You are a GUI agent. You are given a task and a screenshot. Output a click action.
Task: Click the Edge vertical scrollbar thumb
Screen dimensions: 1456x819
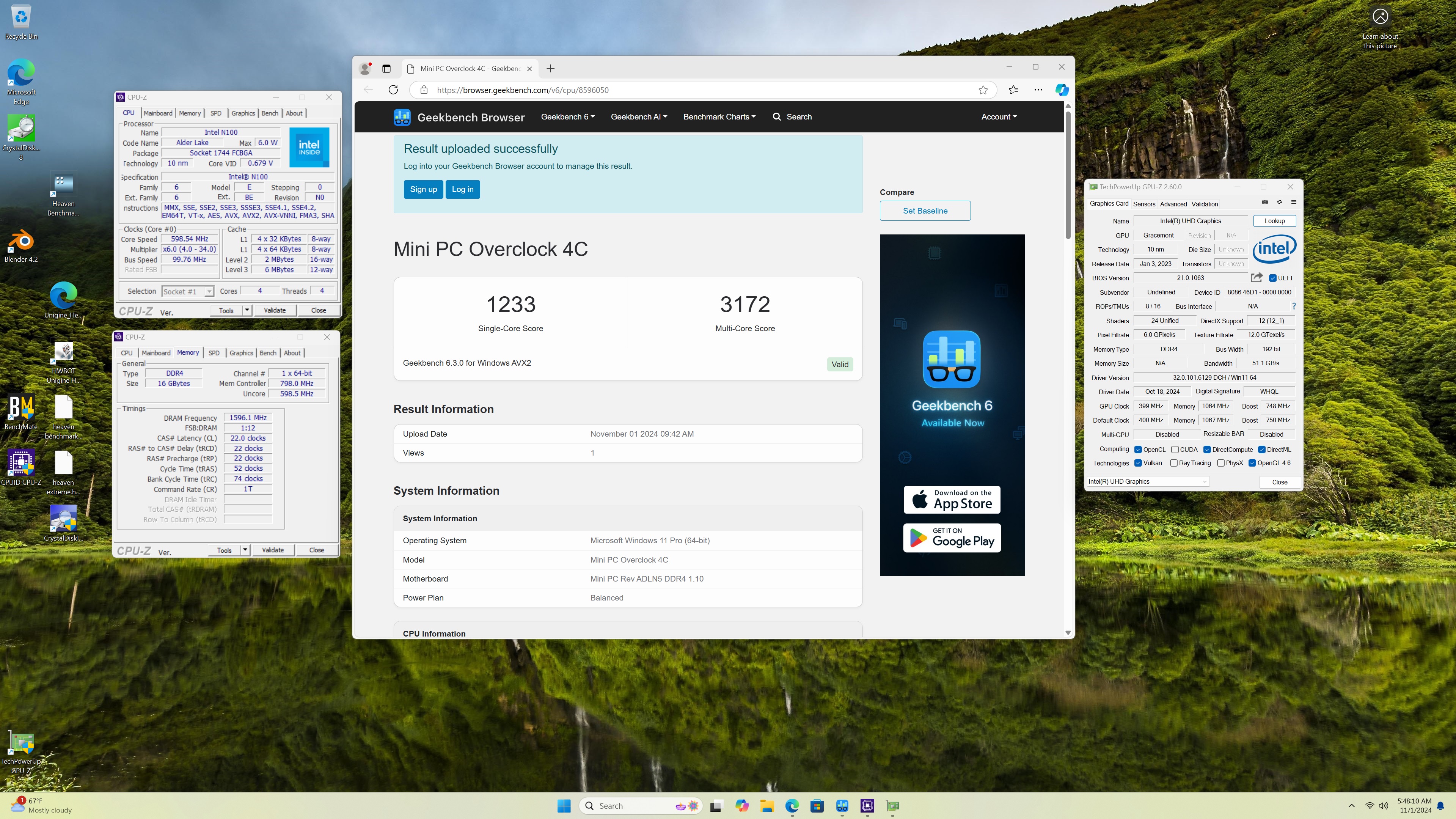tap(1068, 175)
